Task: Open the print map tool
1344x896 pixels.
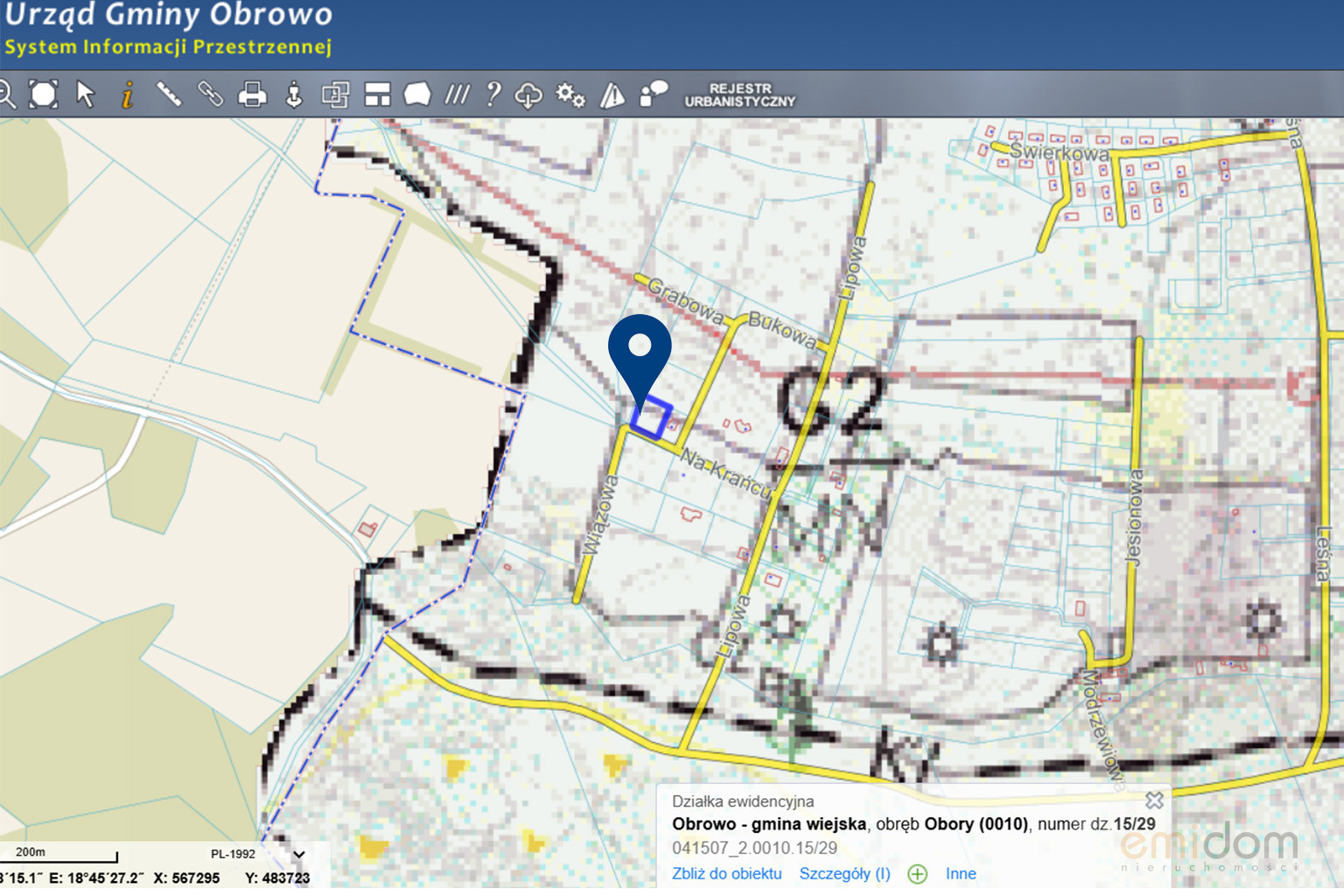Action: click(x=252, y=94)
